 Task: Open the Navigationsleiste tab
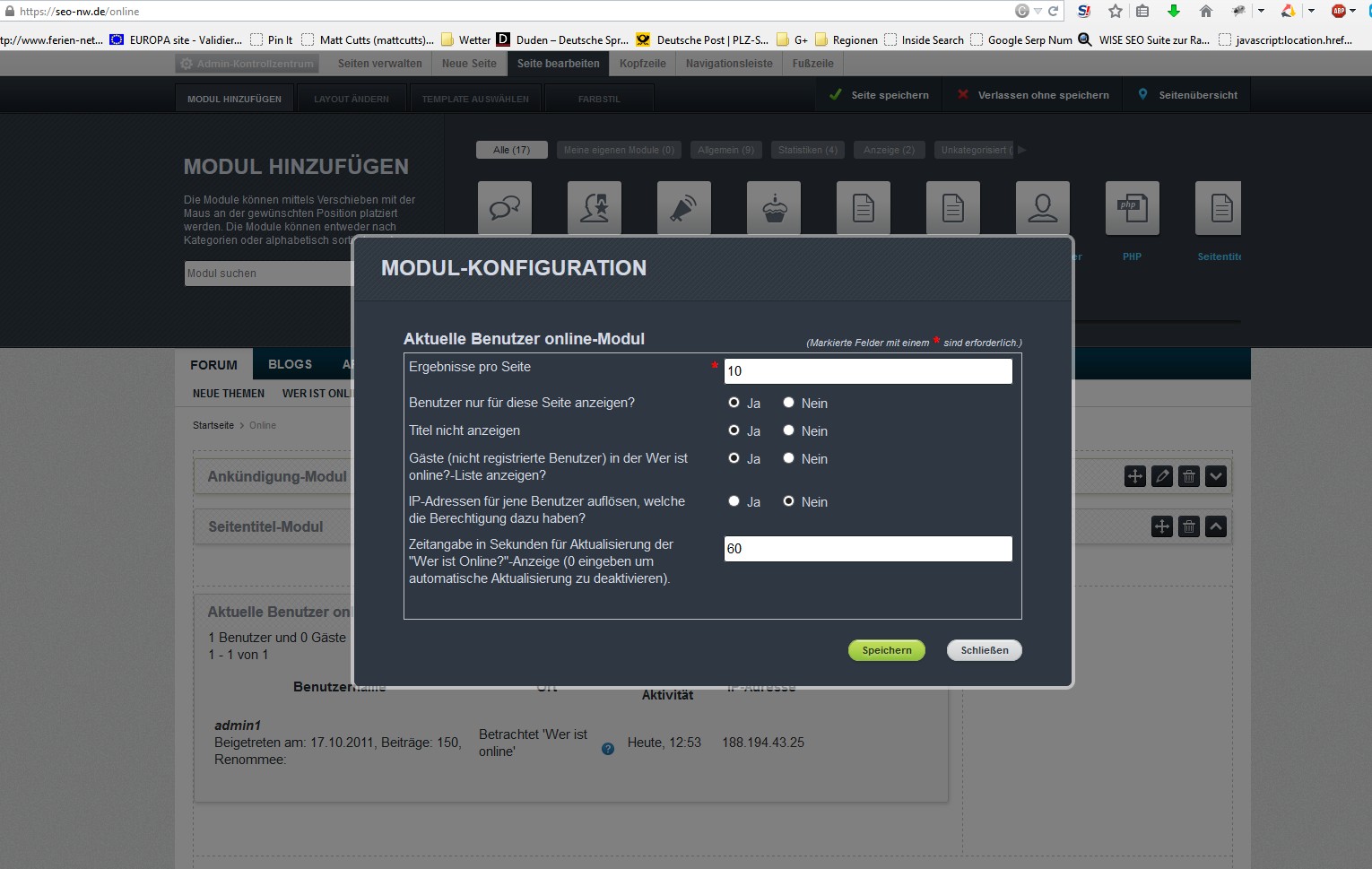pyautogui.click(x=729, y=64)
